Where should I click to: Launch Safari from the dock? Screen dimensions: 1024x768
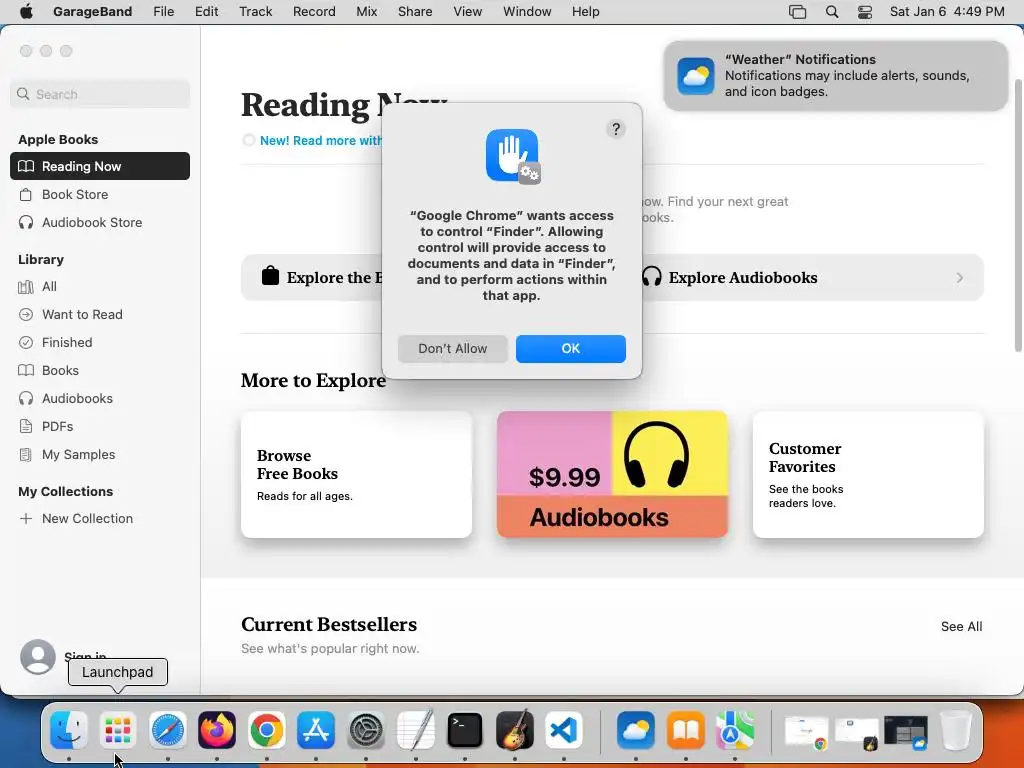tap(168, 729)
